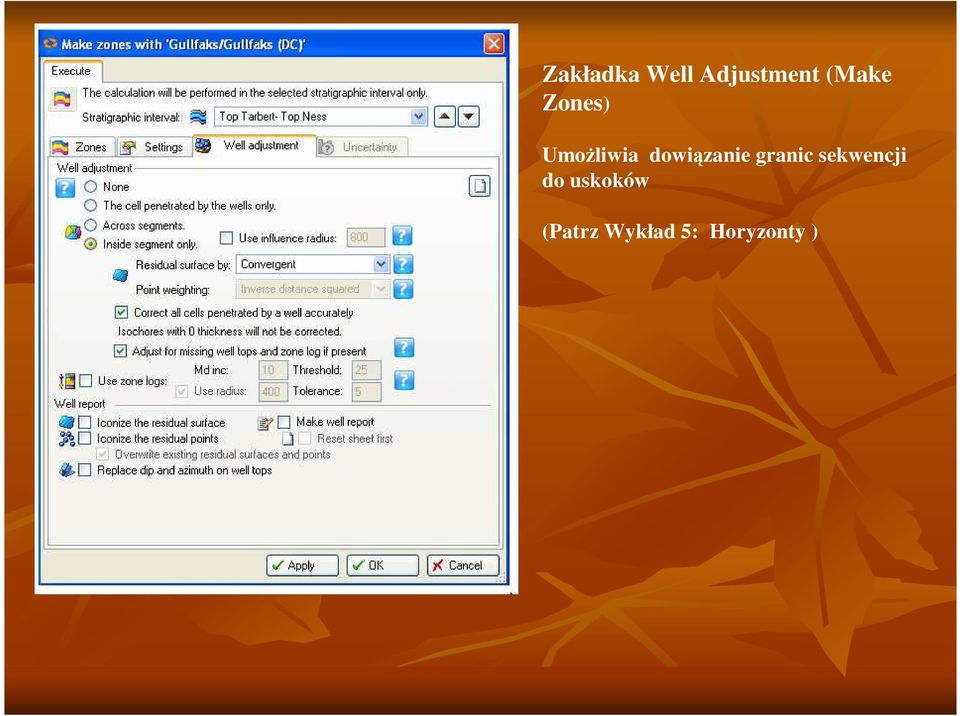960x716 pixels.
Task: Enable the Use influence radius checkbox
Action: point(227,238)
